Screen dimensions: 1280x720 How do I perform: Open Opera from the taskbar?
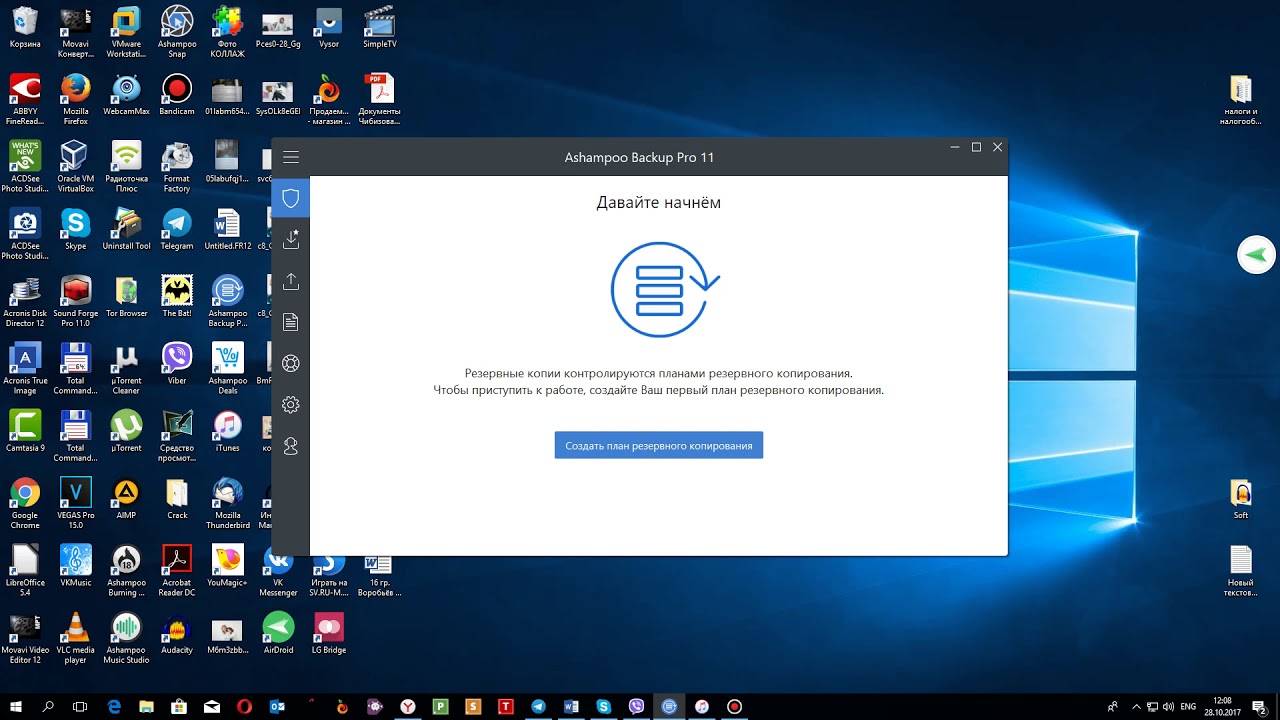(245, 706)
